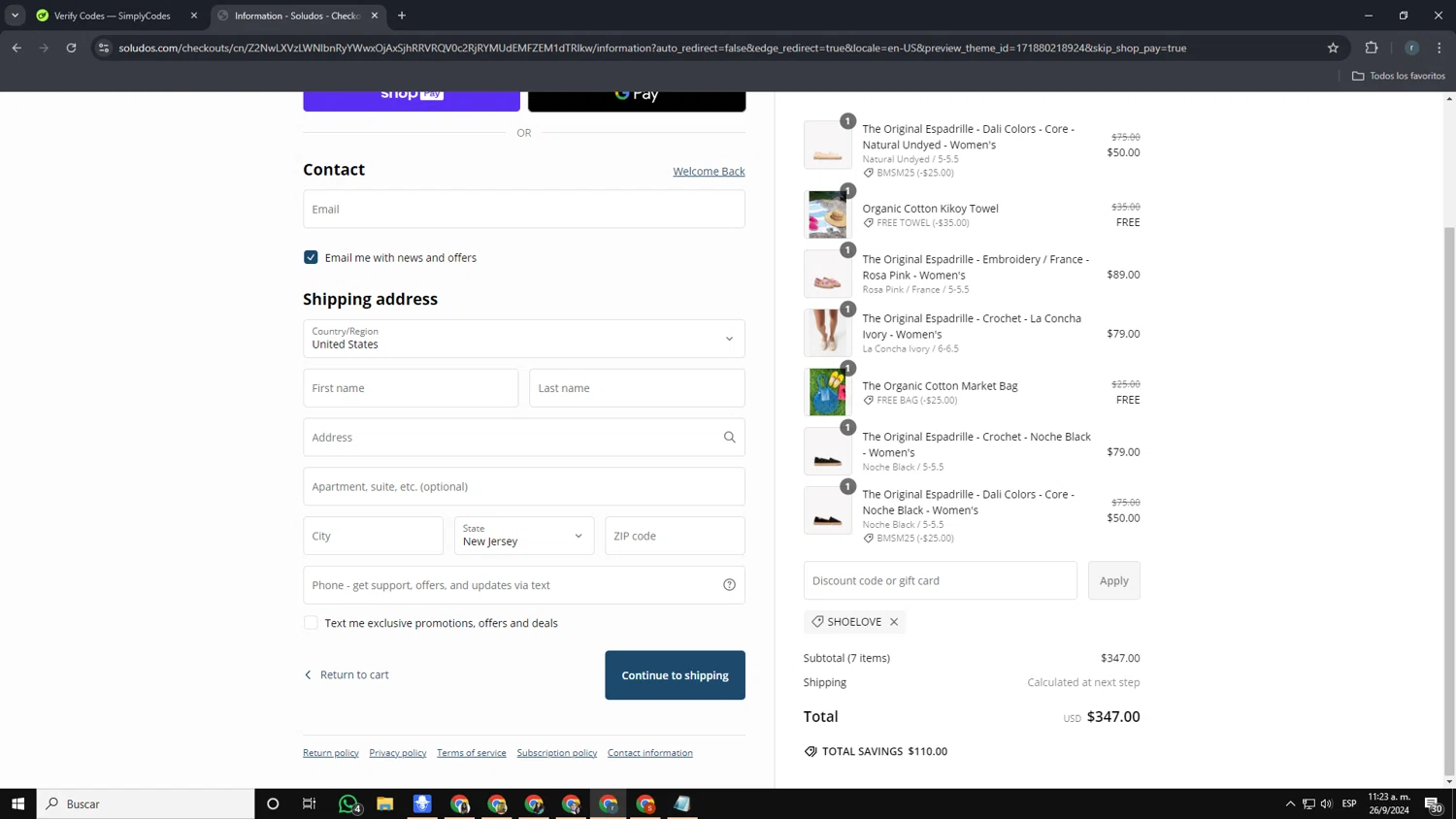Click the Windows taskbar search box
1456x819 pixels.
[x=146, y=803]
